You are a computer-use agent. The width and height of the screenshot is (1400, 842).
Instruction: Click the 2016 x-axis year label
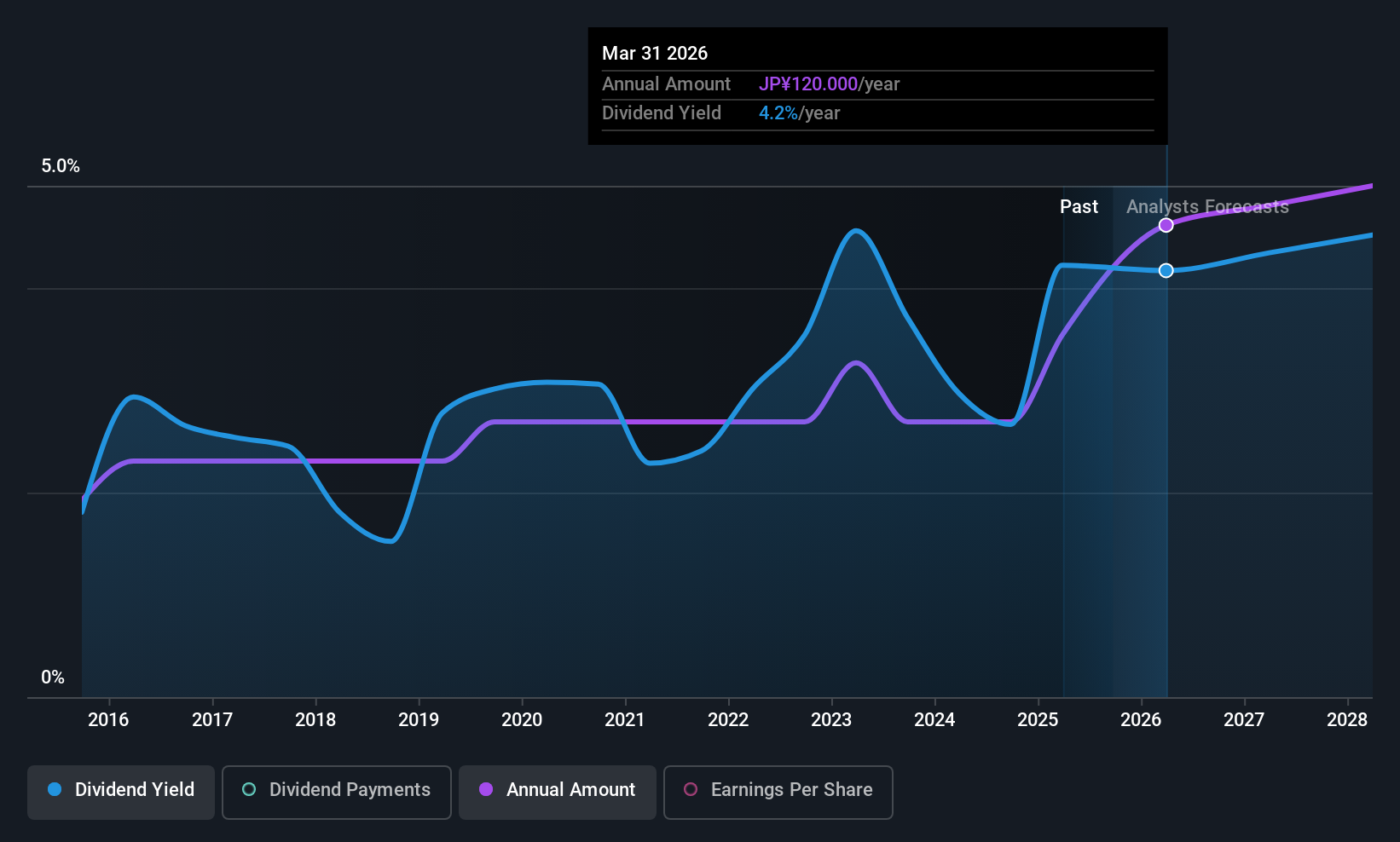[108, 719]
